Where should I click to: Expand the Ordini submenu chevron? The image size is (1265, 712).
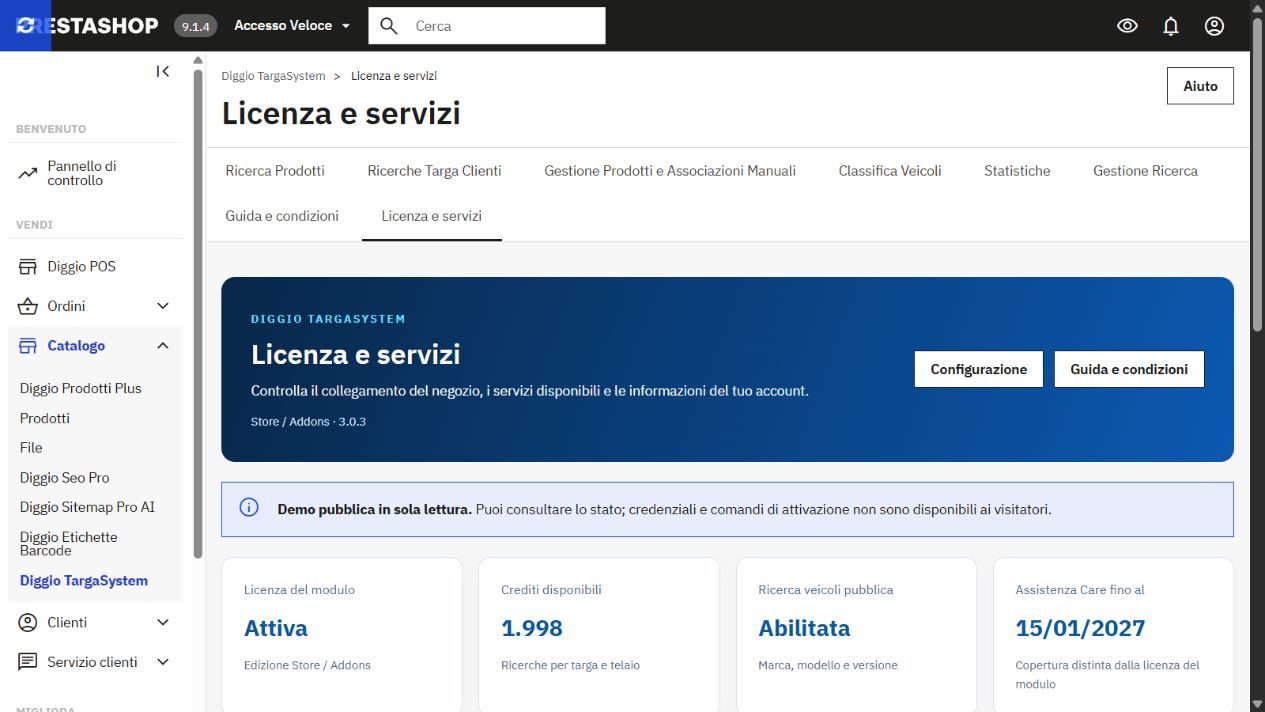pyautogui.click(x=164, y=306)
